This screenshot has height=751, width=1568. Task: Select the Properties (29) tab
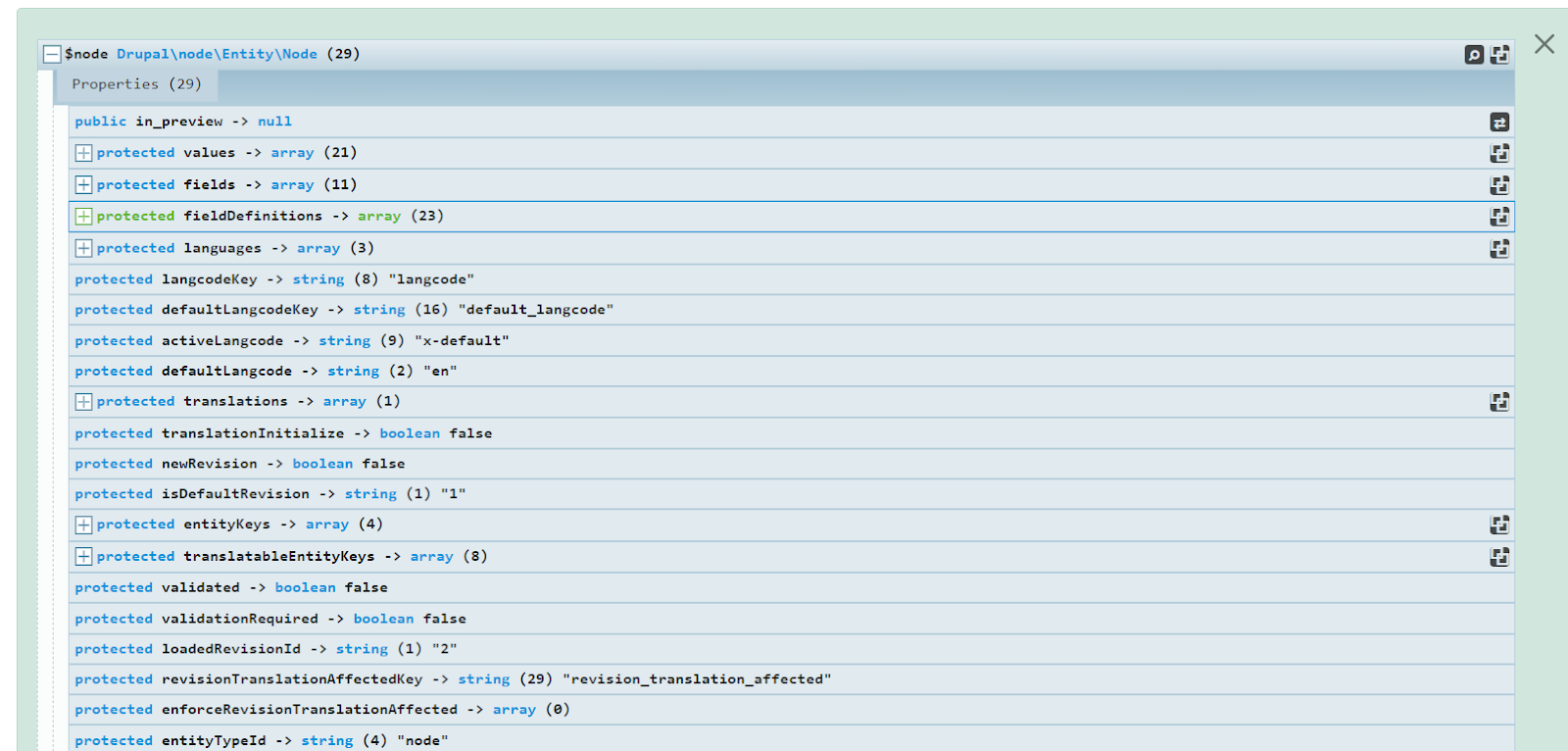(x=136, y=84)
